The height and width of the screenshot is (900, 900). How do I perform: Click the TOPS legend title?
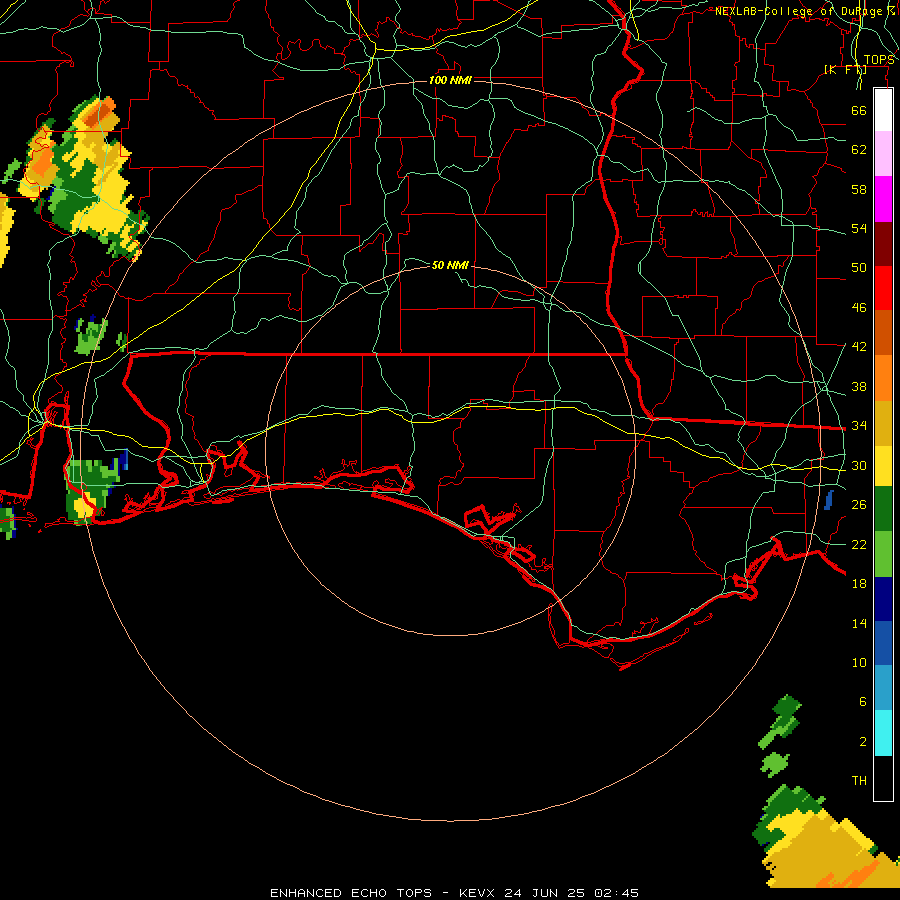pos(879,60)
